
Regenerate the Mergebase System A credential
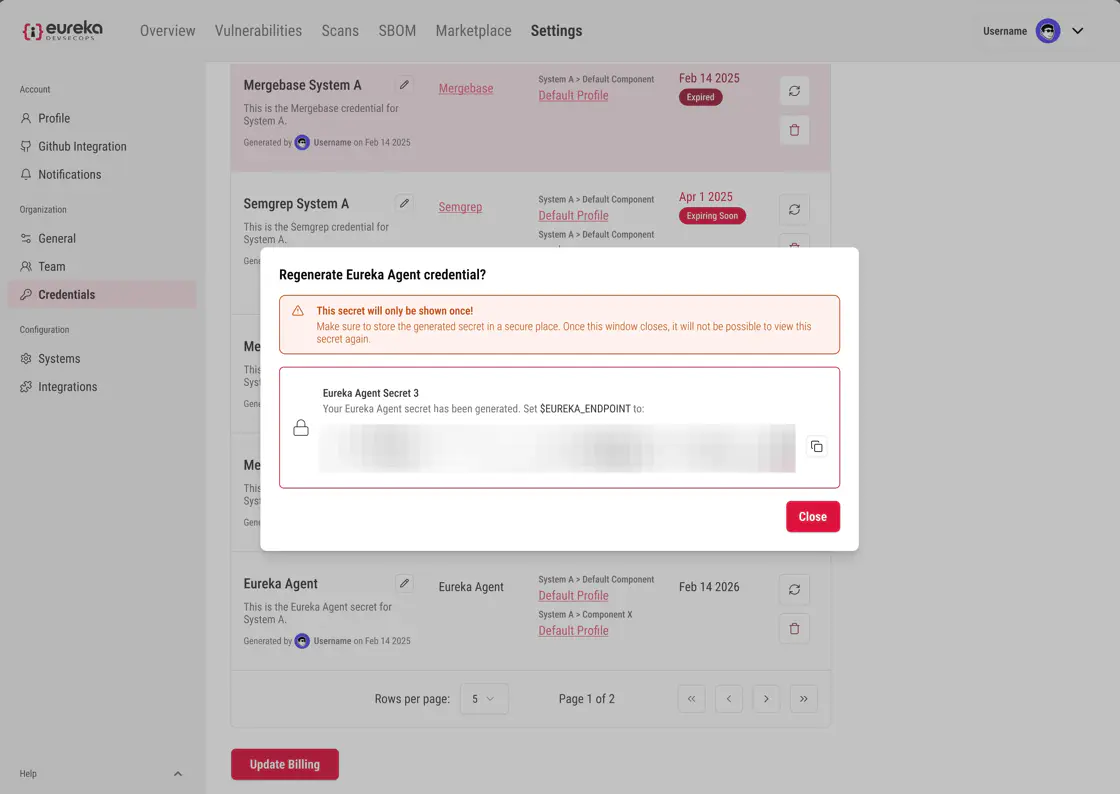pyautogui.click(x=794, y=91)
